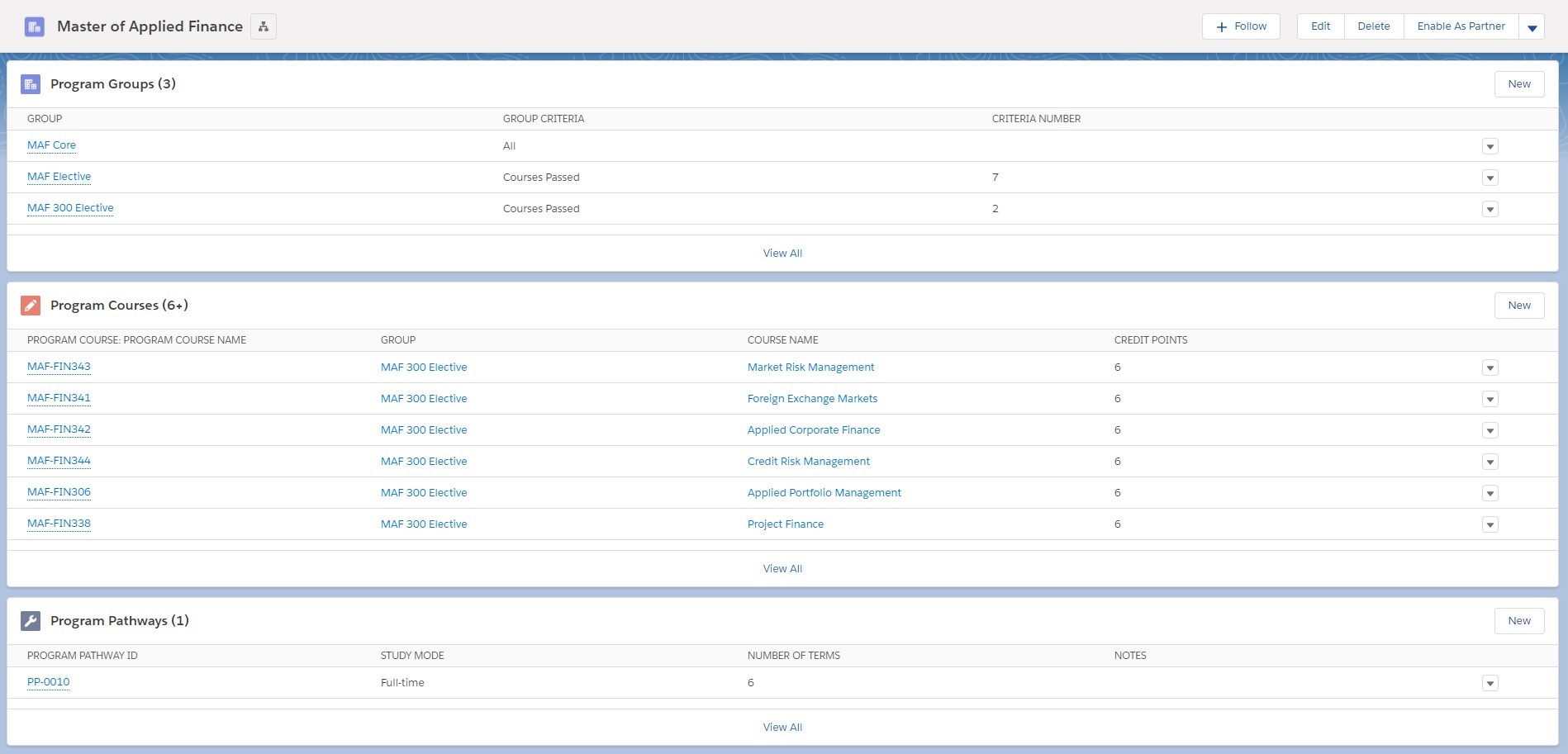Screen dimensions: 1568x754
Task: Expand row actions for MAF 300 Elective group
Action: 1490,210
